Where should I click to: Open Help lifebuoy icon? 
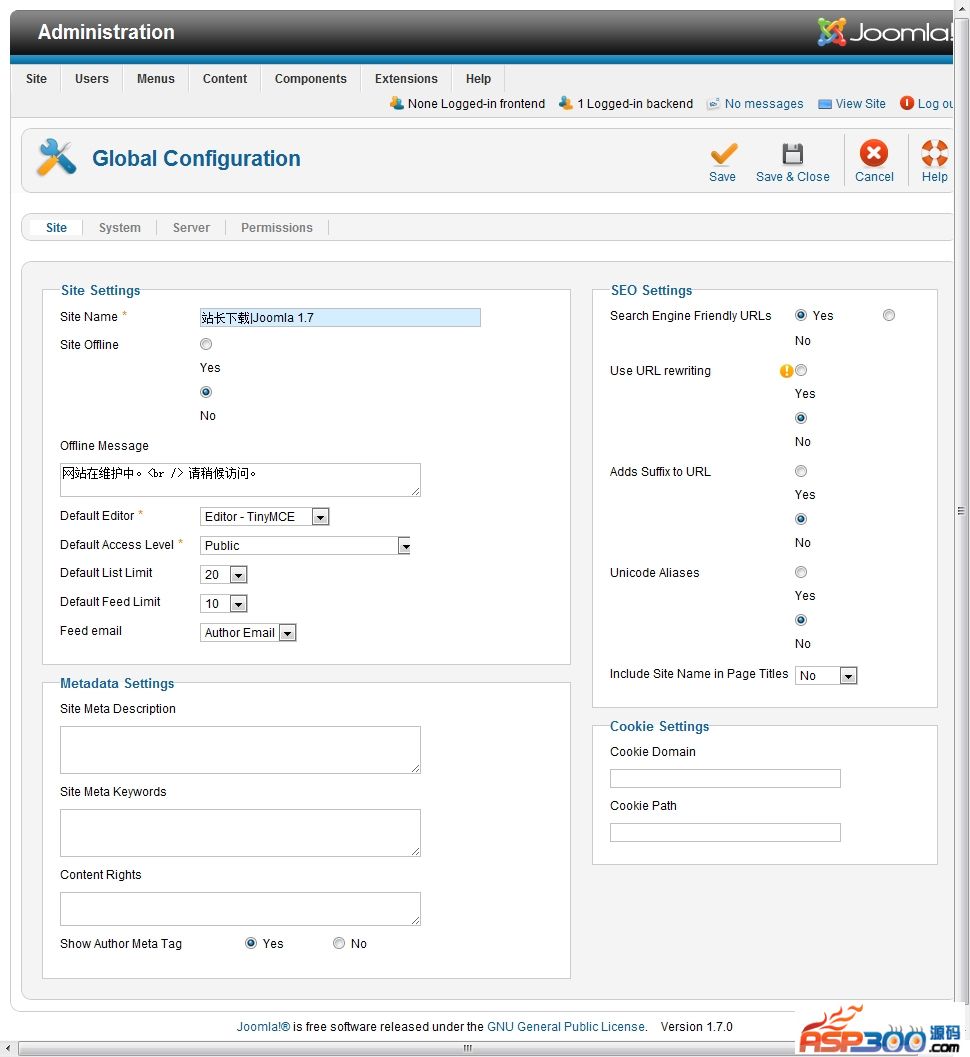[x=934, y=153]
